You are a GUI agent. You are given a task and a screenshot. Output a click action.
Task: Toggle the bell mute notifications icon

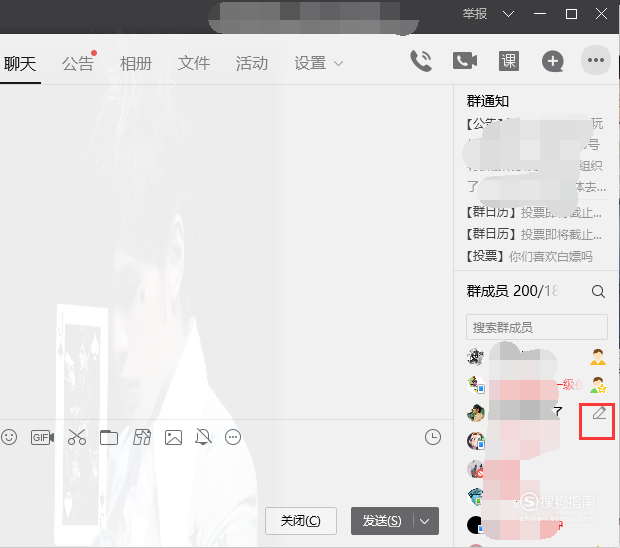[203, 437]
